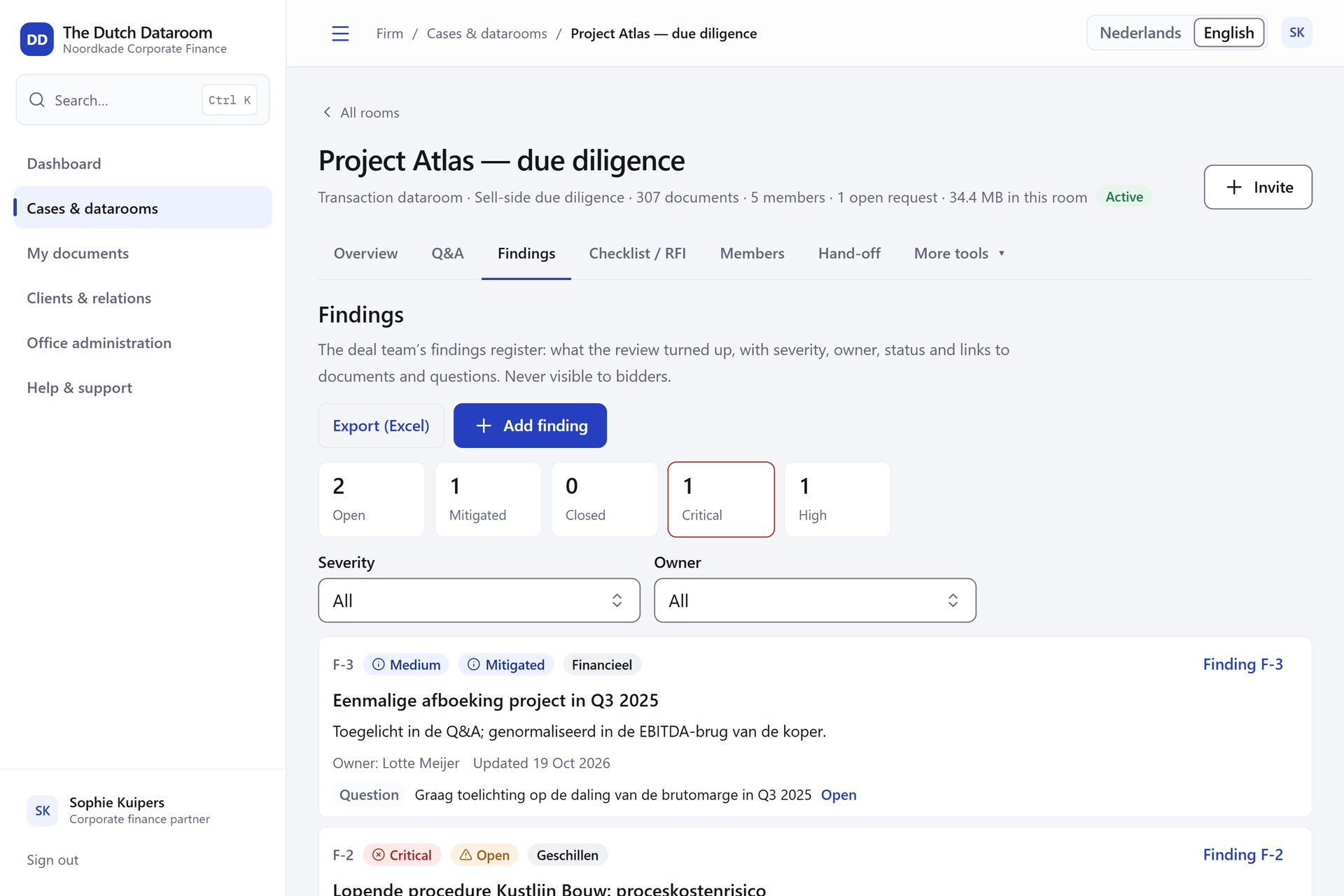Switch to the Overview tab
The image size is (1344, 896).
365,253
